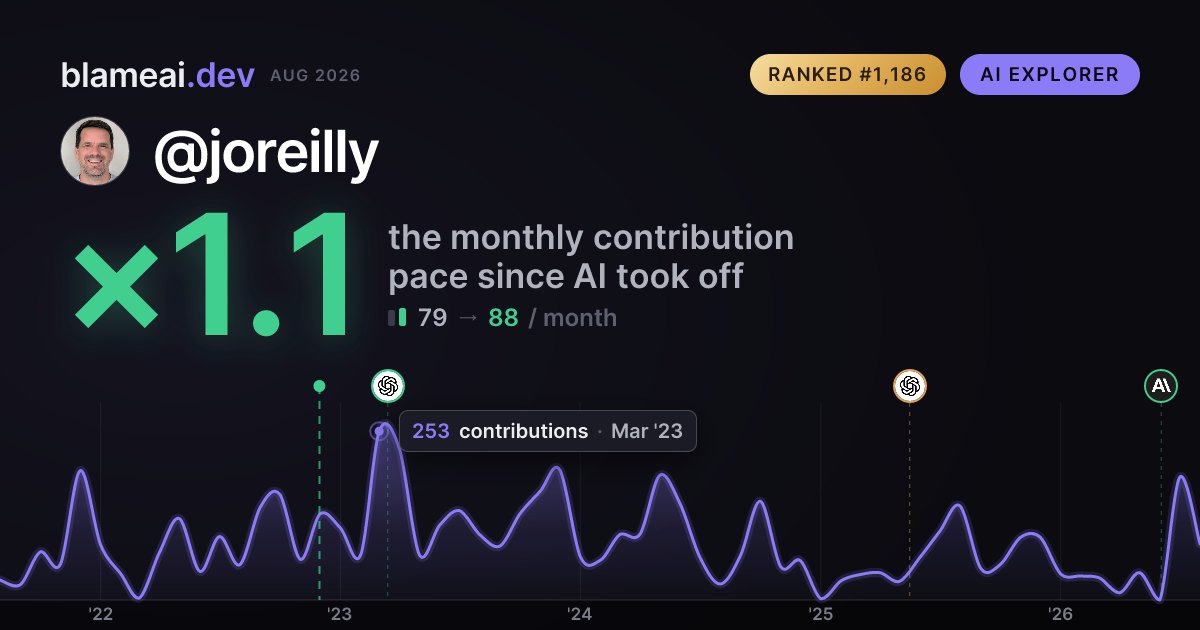Screen dimensions: 1200x630
Task: Click the 253 contributions tooltip
Action: click(x=548, y=431)
